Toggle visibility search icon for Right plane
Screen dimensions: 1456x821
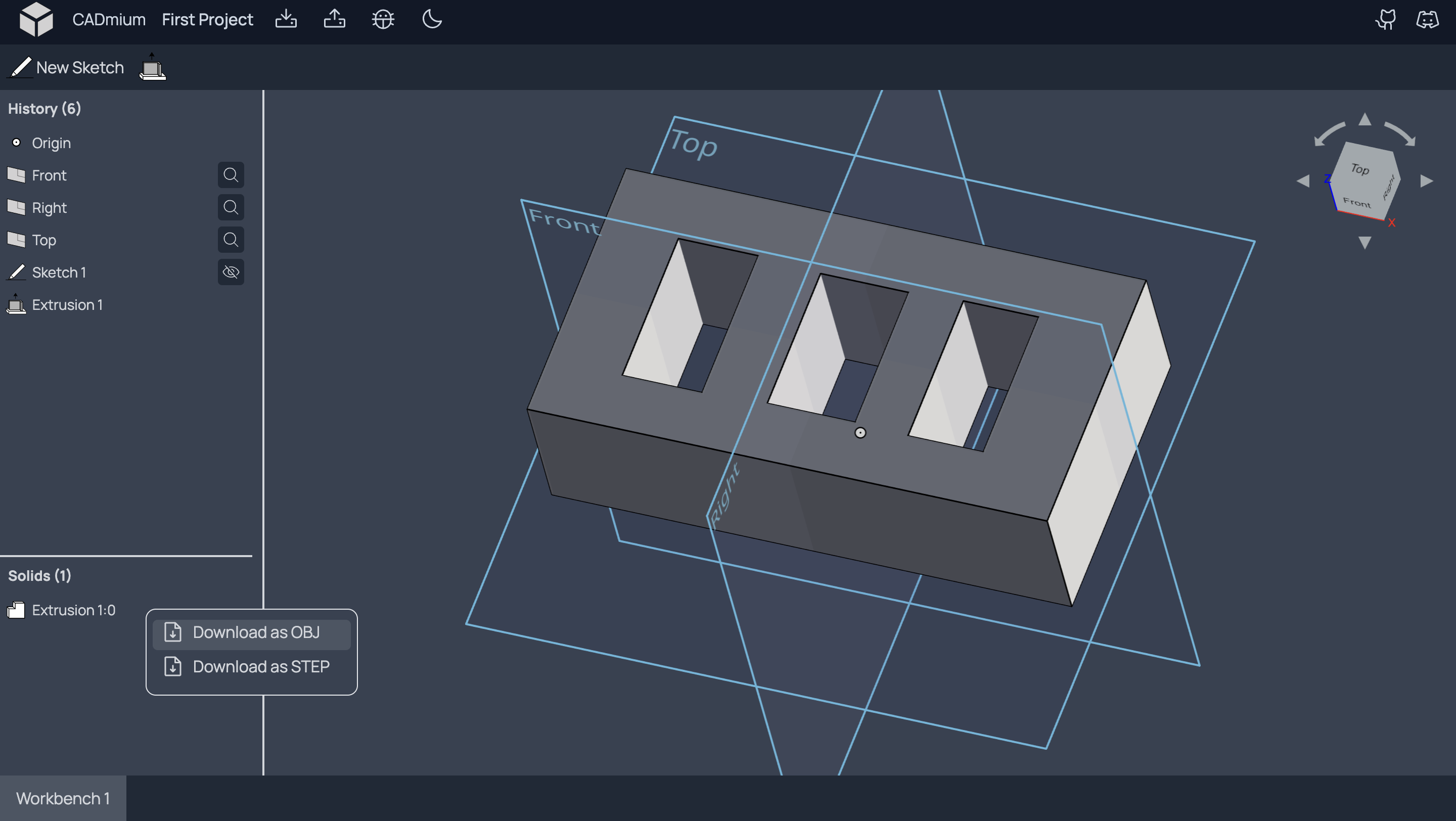[230, 207]
